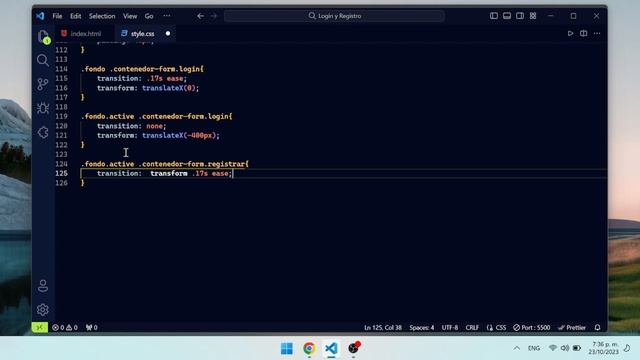
Task: Switch to the index.html tab
Action: (85, 33)
